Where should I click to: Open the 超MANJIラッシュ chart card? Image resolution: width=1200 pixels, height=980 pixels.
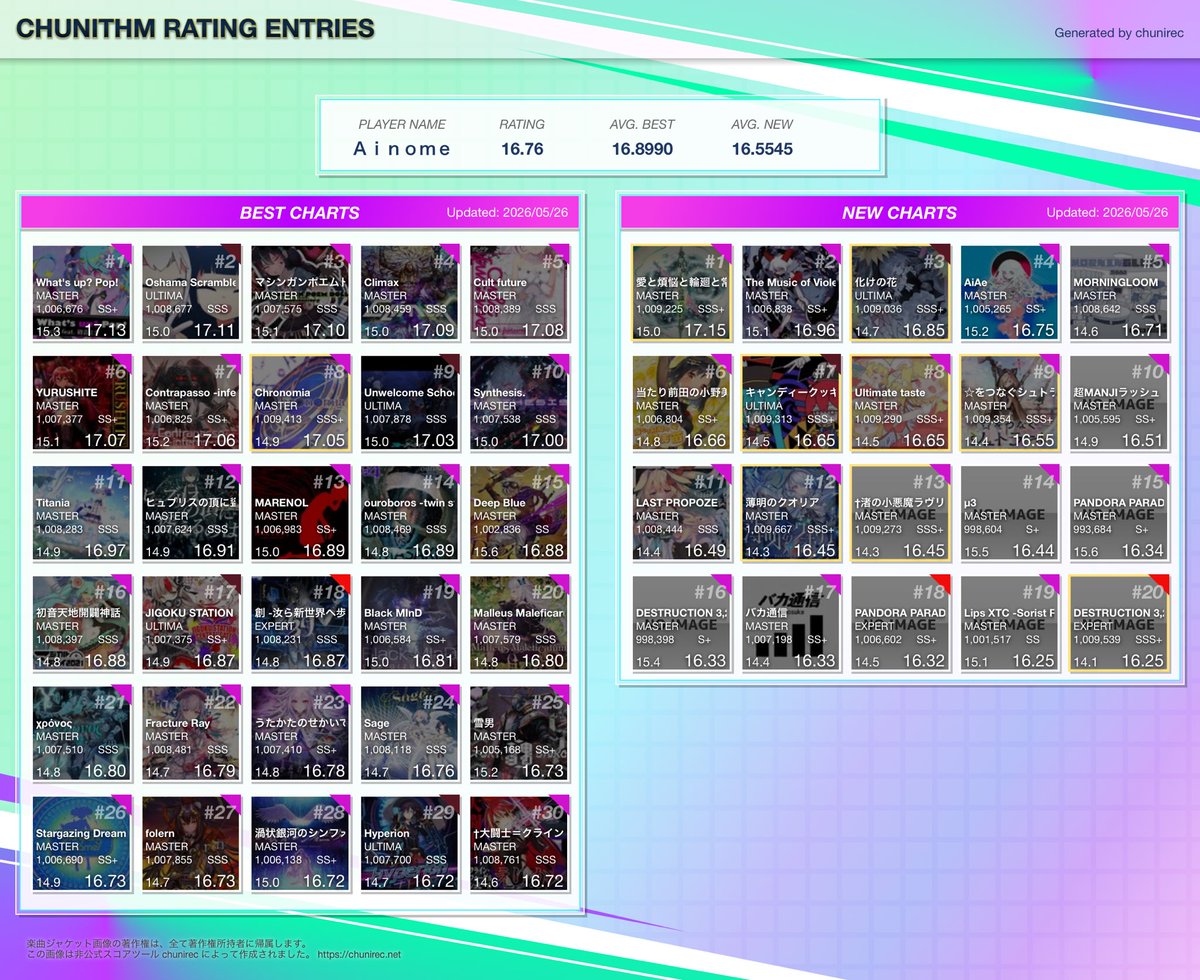coord(1119,403)
